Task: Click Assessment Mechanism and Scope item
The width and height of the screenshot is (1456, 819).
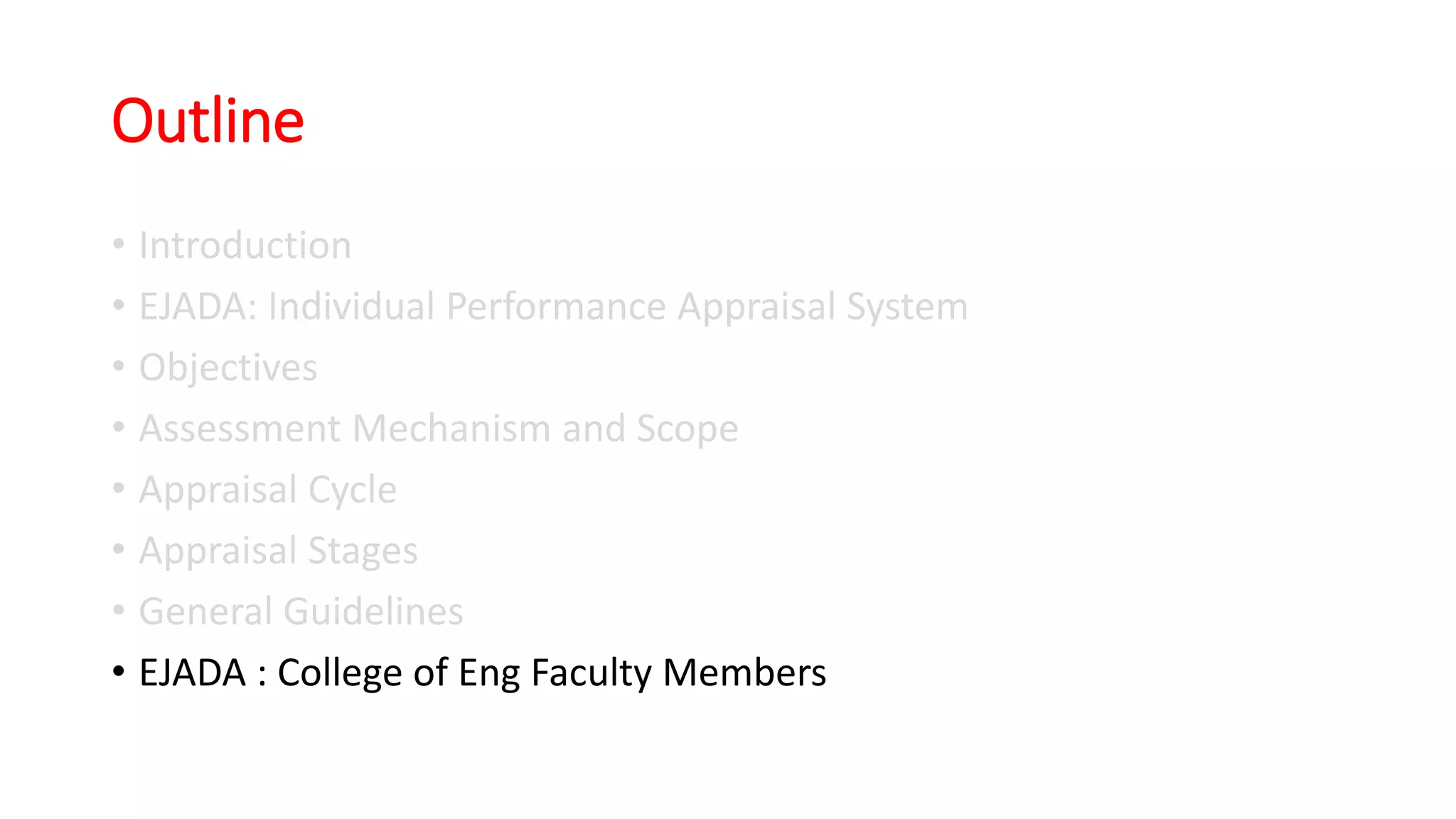Action: pos(439,429)
